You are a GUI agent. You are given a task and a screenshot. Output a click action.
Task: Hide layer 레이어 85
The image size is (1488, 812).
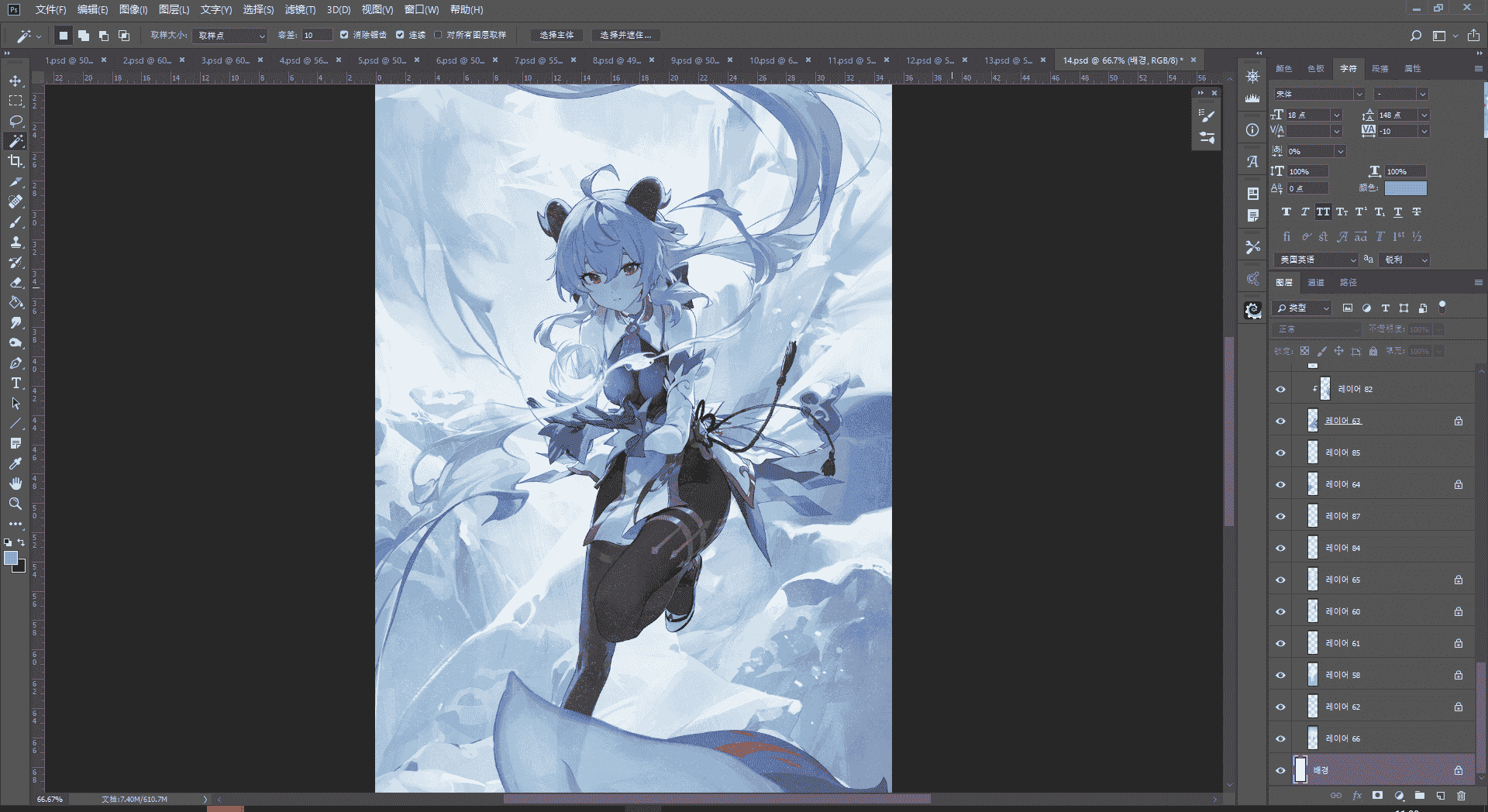click(x=1280, y=452)
